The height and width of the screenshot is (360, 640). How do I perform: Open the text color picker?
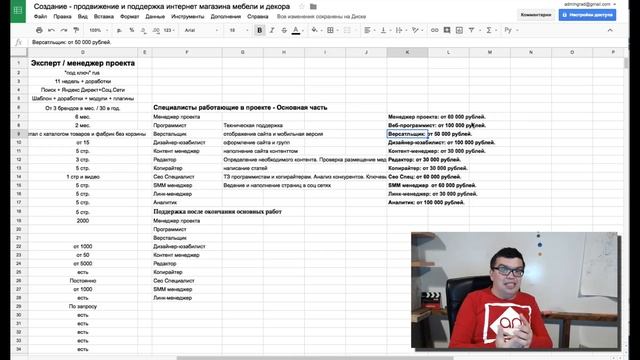tap(296, 30)
